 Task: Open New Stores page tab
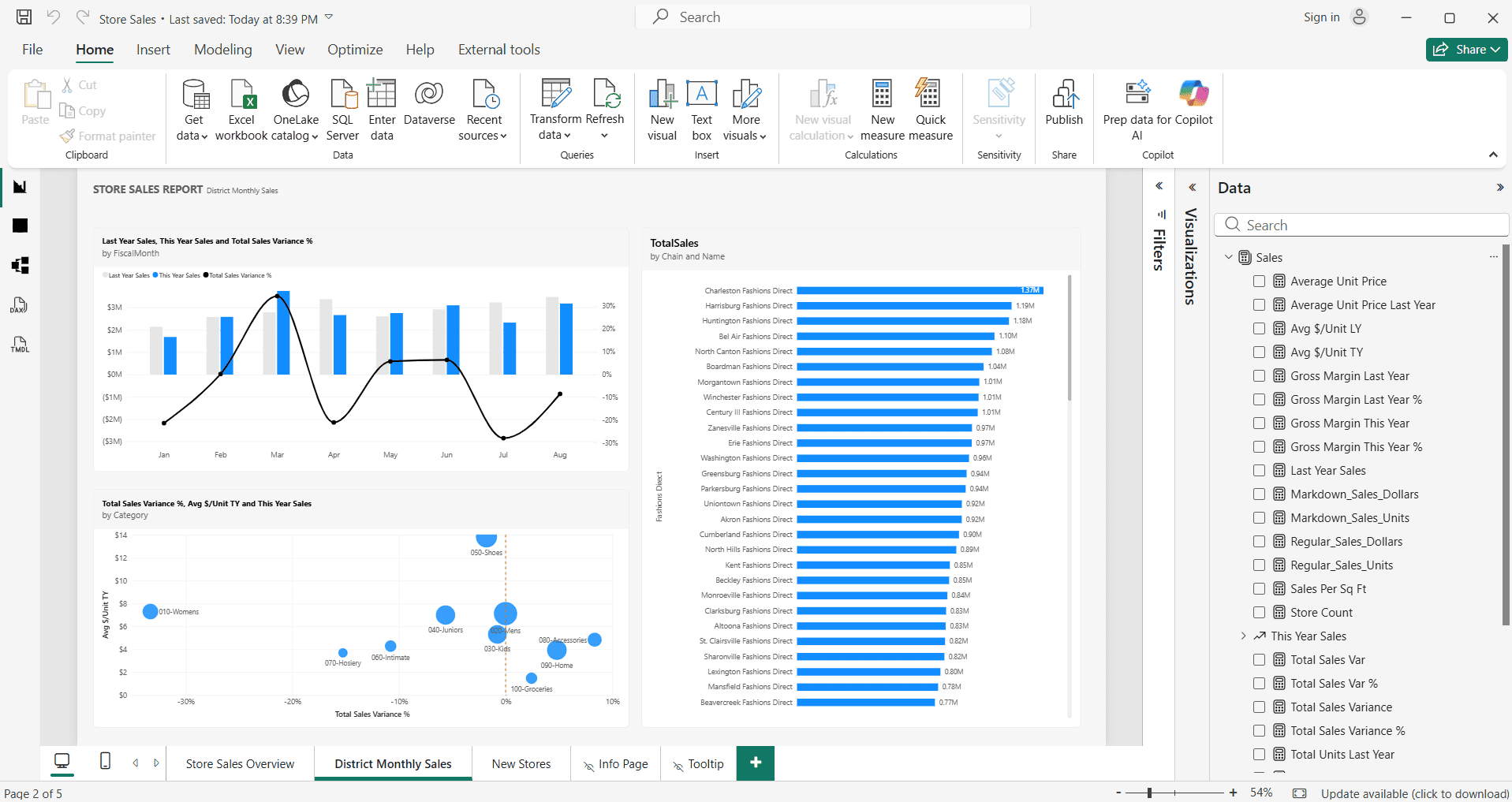pos(521,763)
